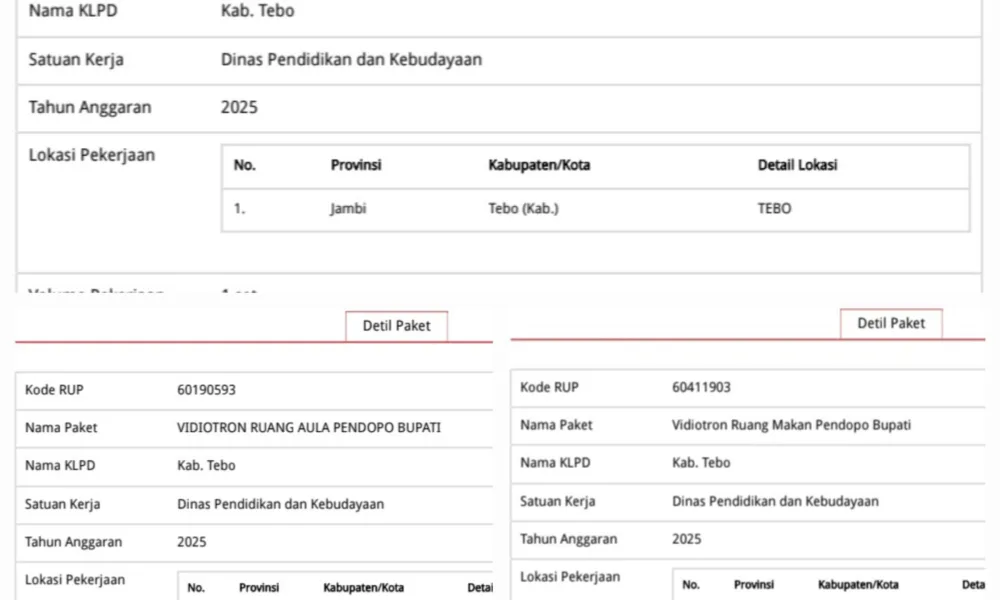Image resolution: width=1000 pixels, height=600 pixels.
Task: Click the Satuan Kerja value in the top panel
Action: [x=351, y=60]
